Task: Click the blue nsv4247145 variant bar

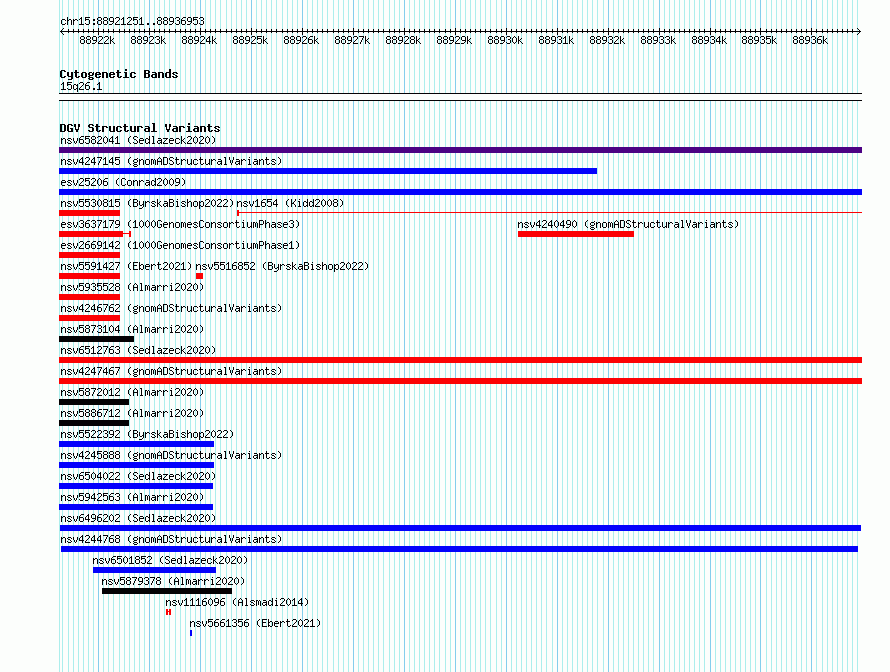Action: click(x=328, y=171)
